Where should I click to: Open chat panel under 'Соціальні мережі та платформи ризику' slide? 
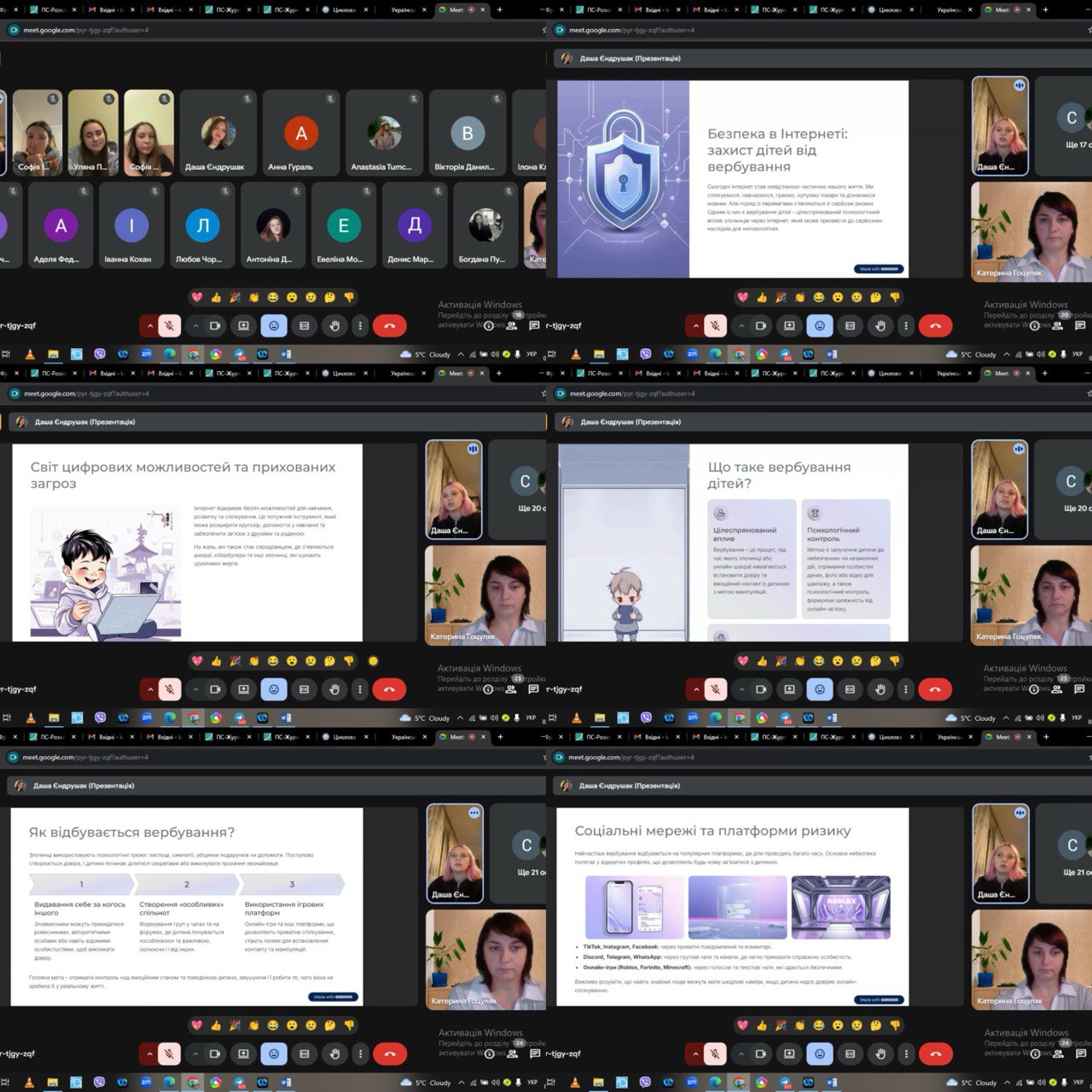[1080, 1054]
